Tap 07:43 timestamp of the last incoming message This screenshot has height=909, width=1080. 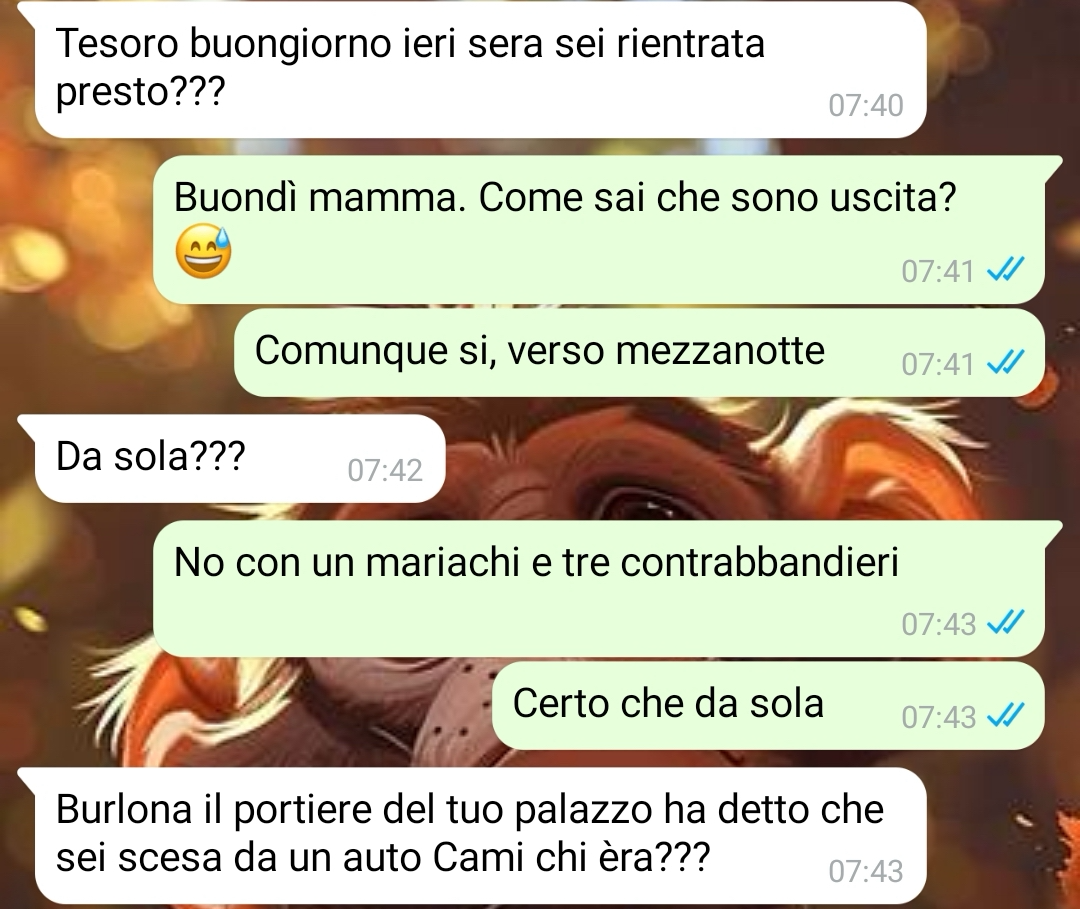[x=865, y=871]
